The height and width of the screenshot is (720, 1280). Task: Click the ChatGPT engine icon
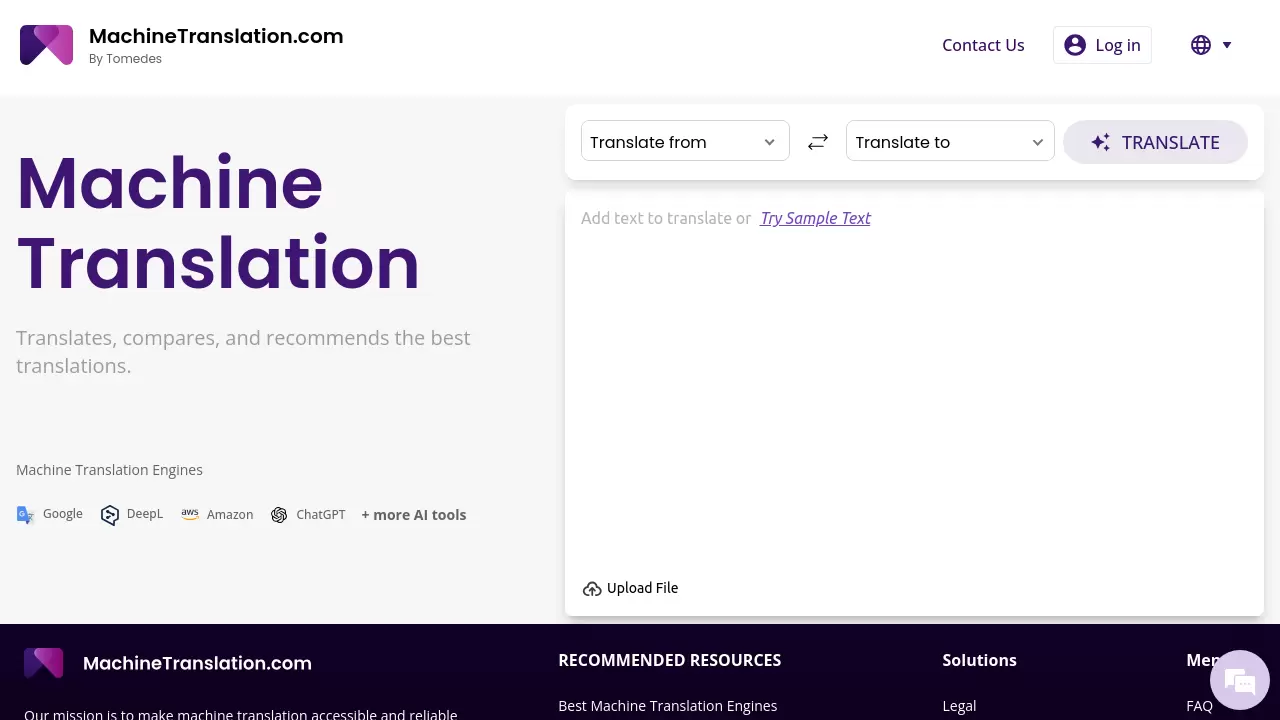[279, 515]
